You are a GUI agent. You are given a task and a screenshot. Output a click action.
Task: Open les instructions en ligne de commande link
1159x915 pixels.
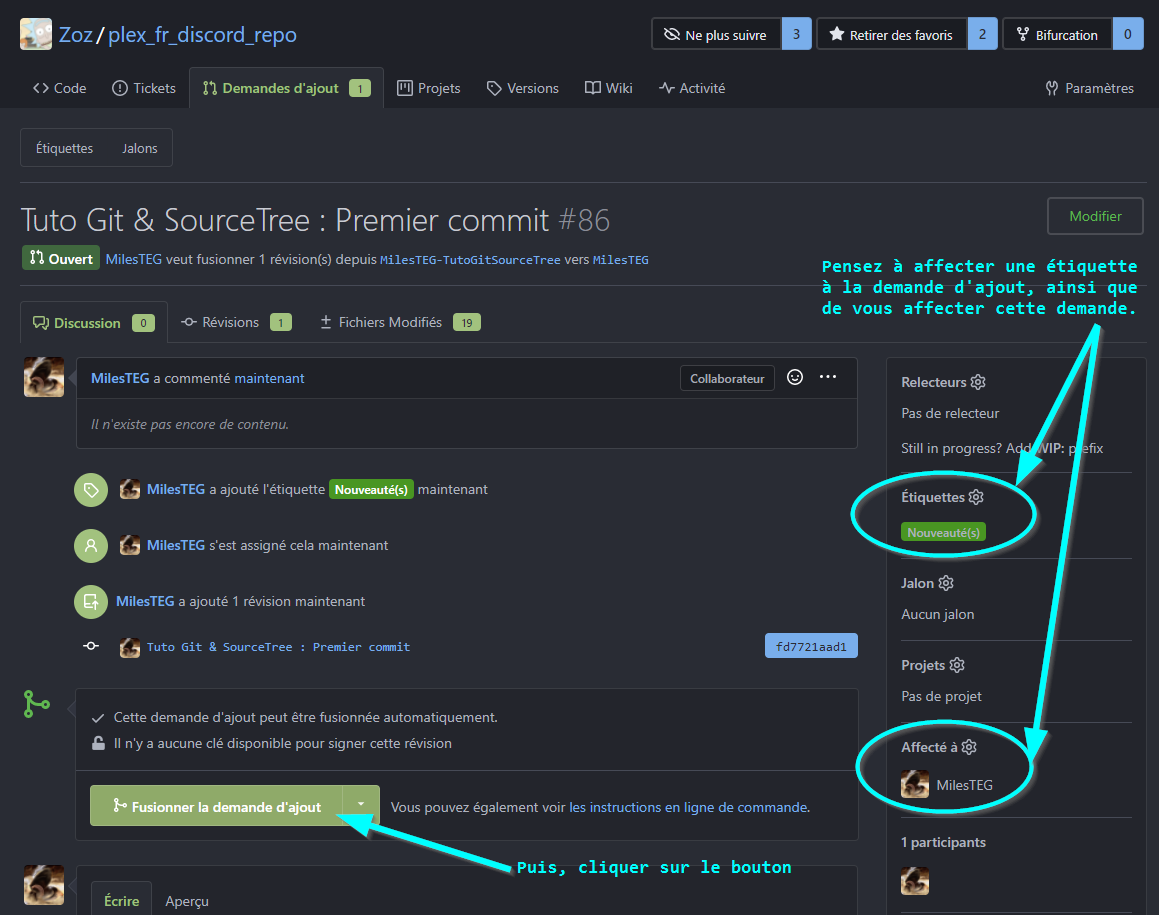(x=688, y=807)
